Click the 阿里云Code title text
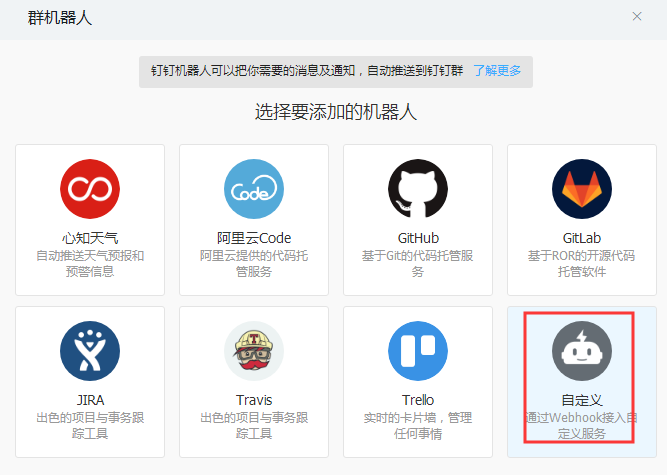The width and height of the screenshot is (667, 475). 254,238
